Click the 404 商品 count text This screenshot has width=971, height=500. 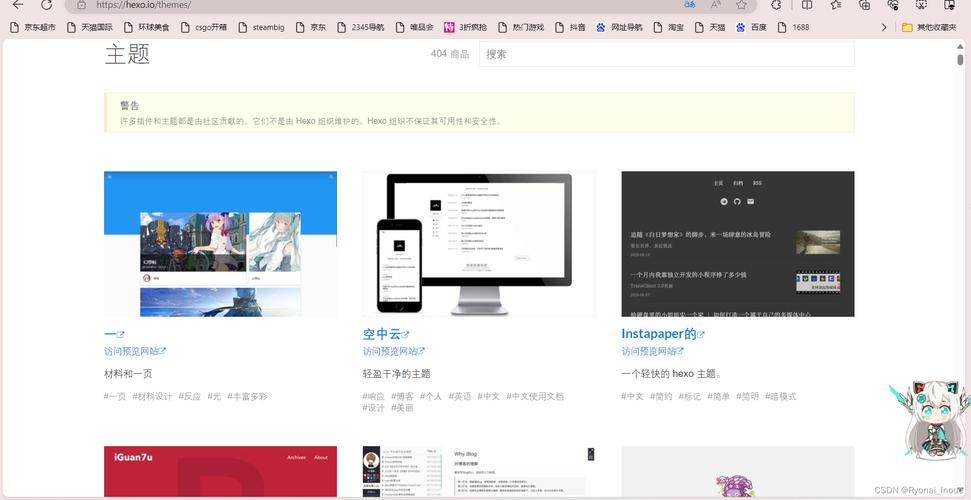click(x=450, y=54)
